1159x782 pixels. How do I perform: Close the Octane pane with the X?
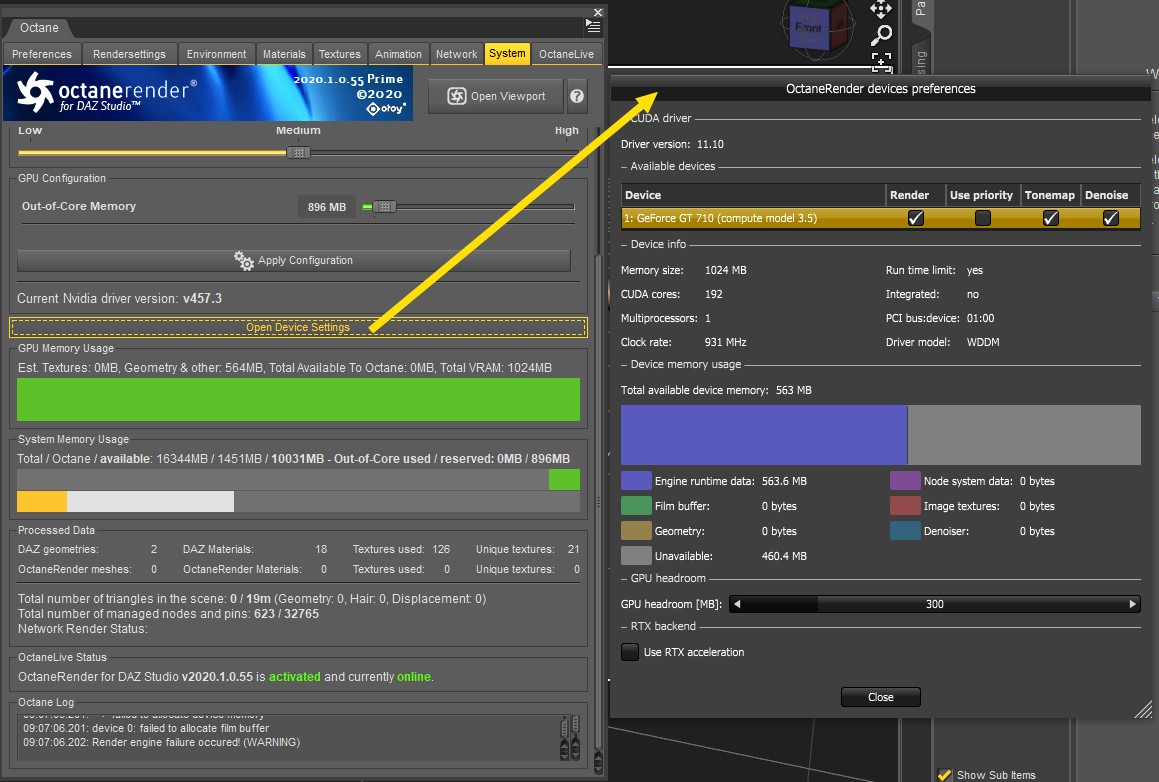point(598,12)
